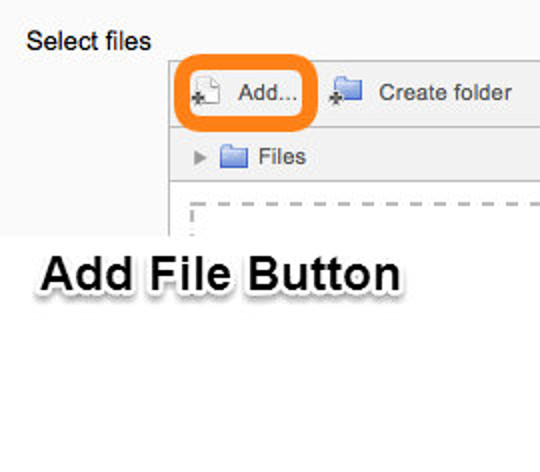This screenshot has height=472, width=540.
Task: Click the top dashed border of drop zone
Action: [365, 204]
